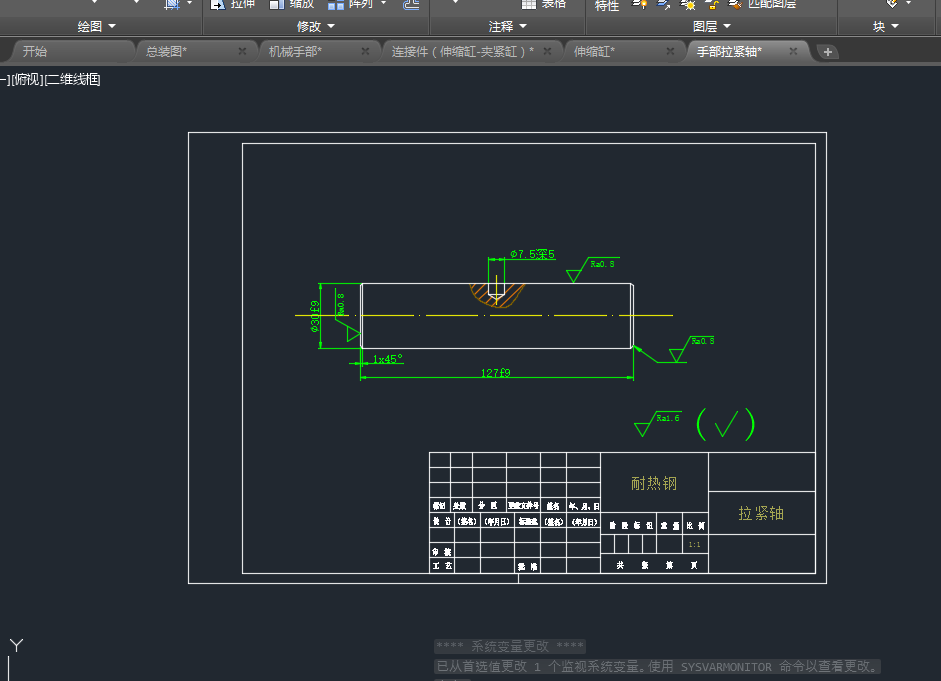Select the hatch pattern tool icon
941x681 pixels.
172,4
